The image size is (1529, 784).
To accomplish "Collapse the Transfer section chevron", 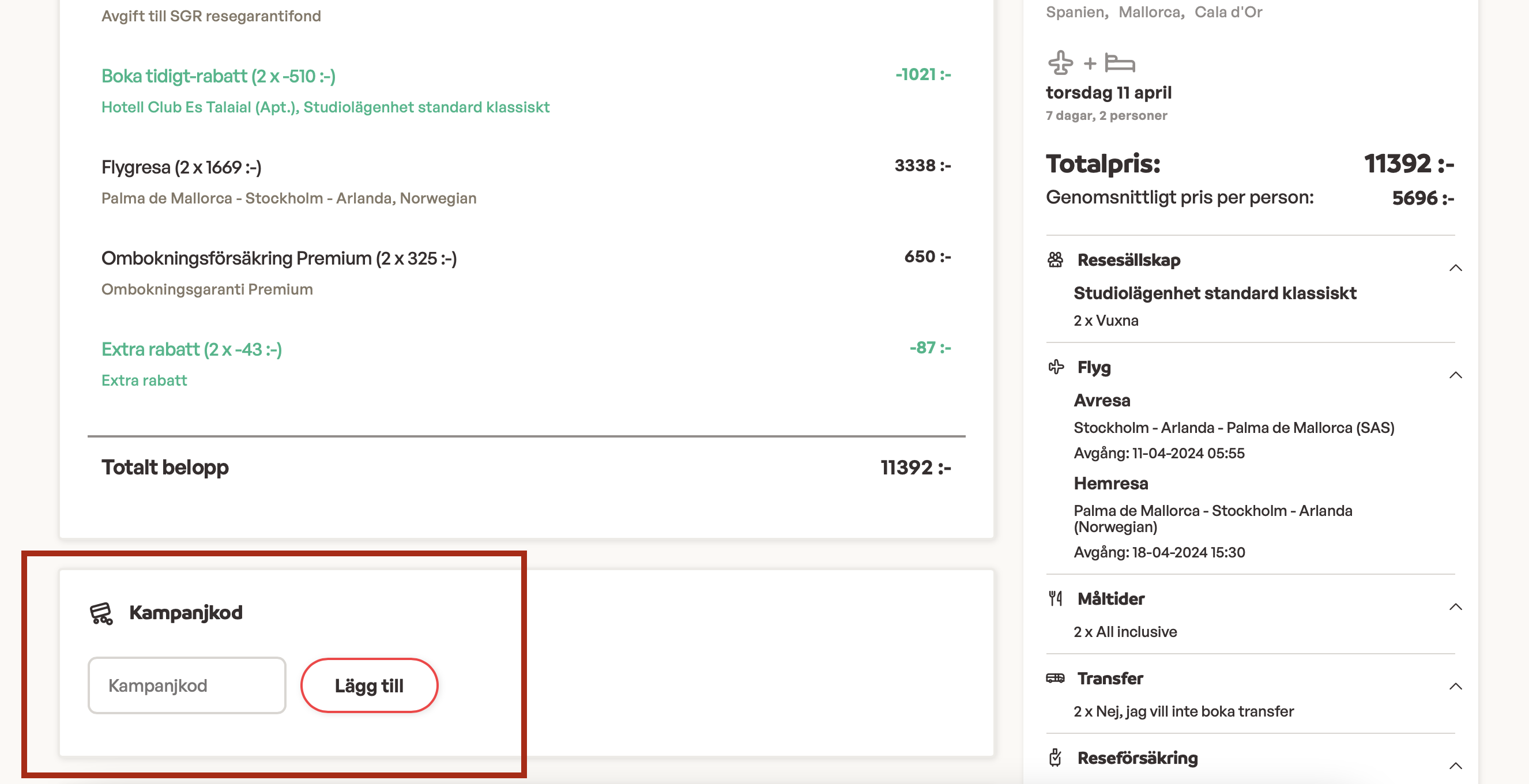I will (1455, 686).
